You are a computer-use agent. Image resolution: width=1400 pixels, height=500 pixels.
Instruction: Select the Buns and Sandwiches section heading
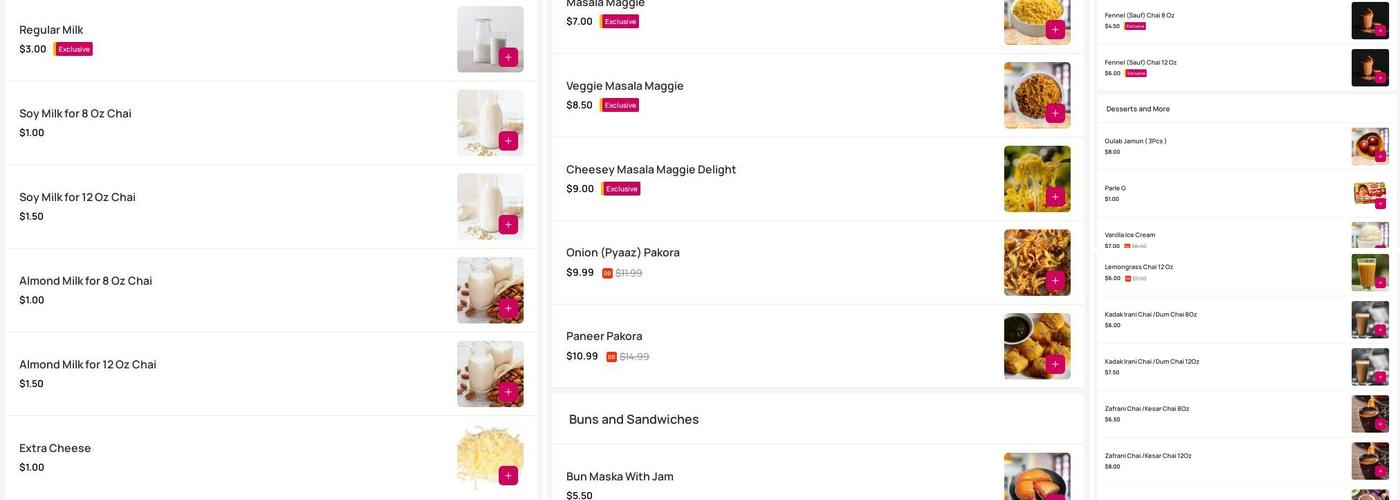634,419
